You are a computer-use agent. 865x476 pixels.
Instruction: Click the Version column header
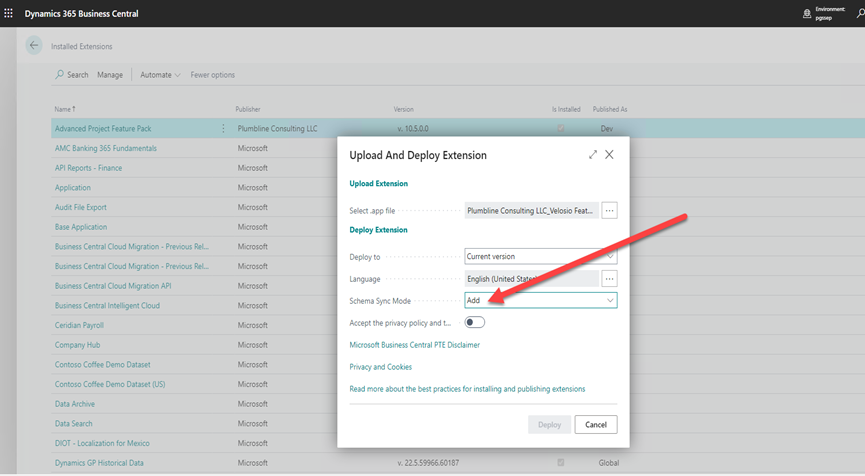[x=403, y=109]
